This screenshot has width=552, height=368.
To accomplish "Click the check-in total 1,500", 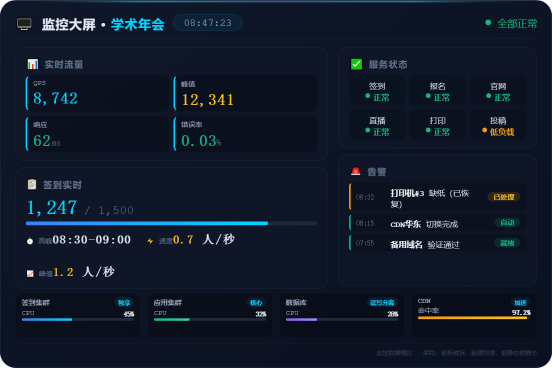I will (x=116, y=210).
